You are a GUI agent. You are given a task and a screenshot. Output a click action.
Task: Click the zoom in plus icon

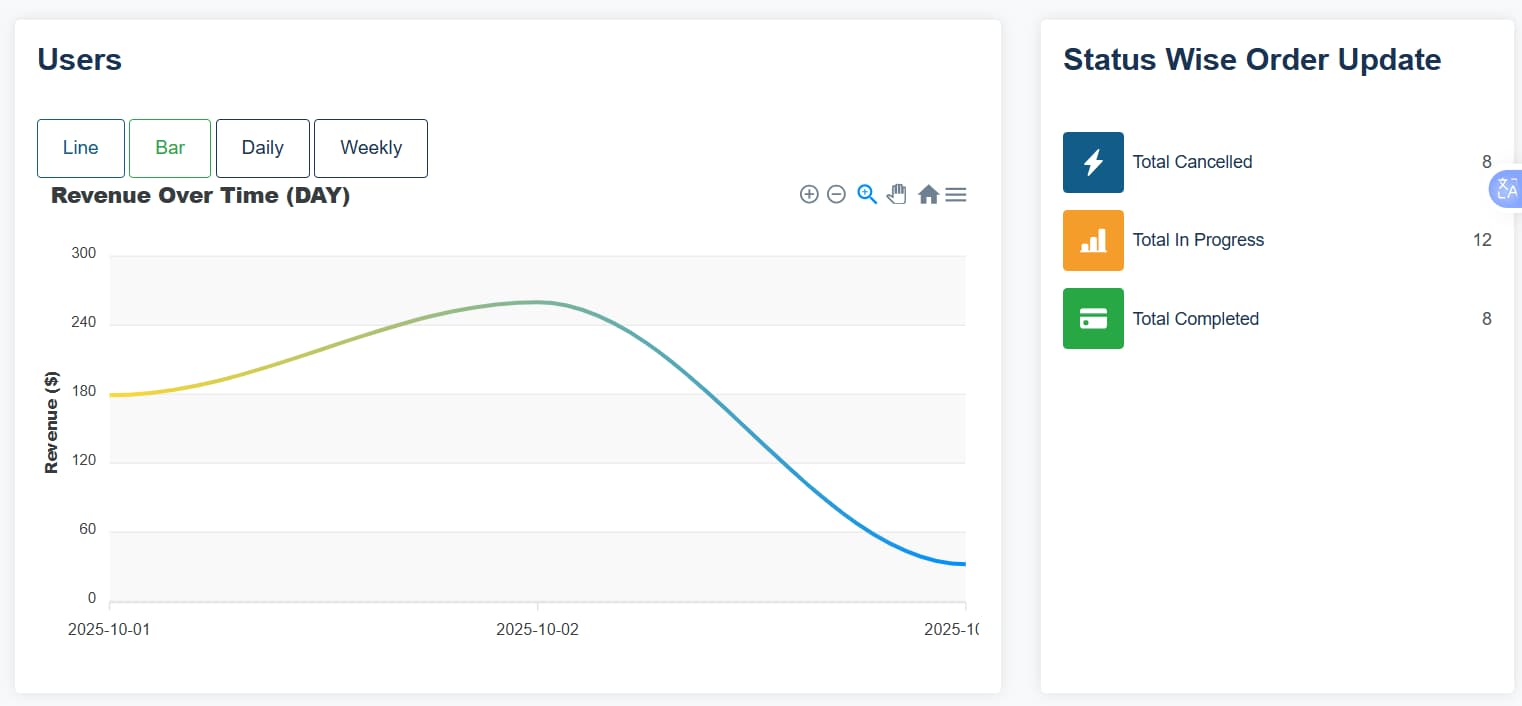coord(809,194)
